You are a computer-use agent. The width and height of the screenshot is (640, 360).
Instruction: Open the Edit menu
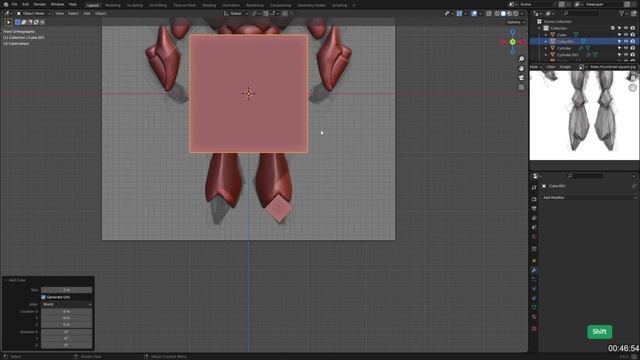click(25, 4)
